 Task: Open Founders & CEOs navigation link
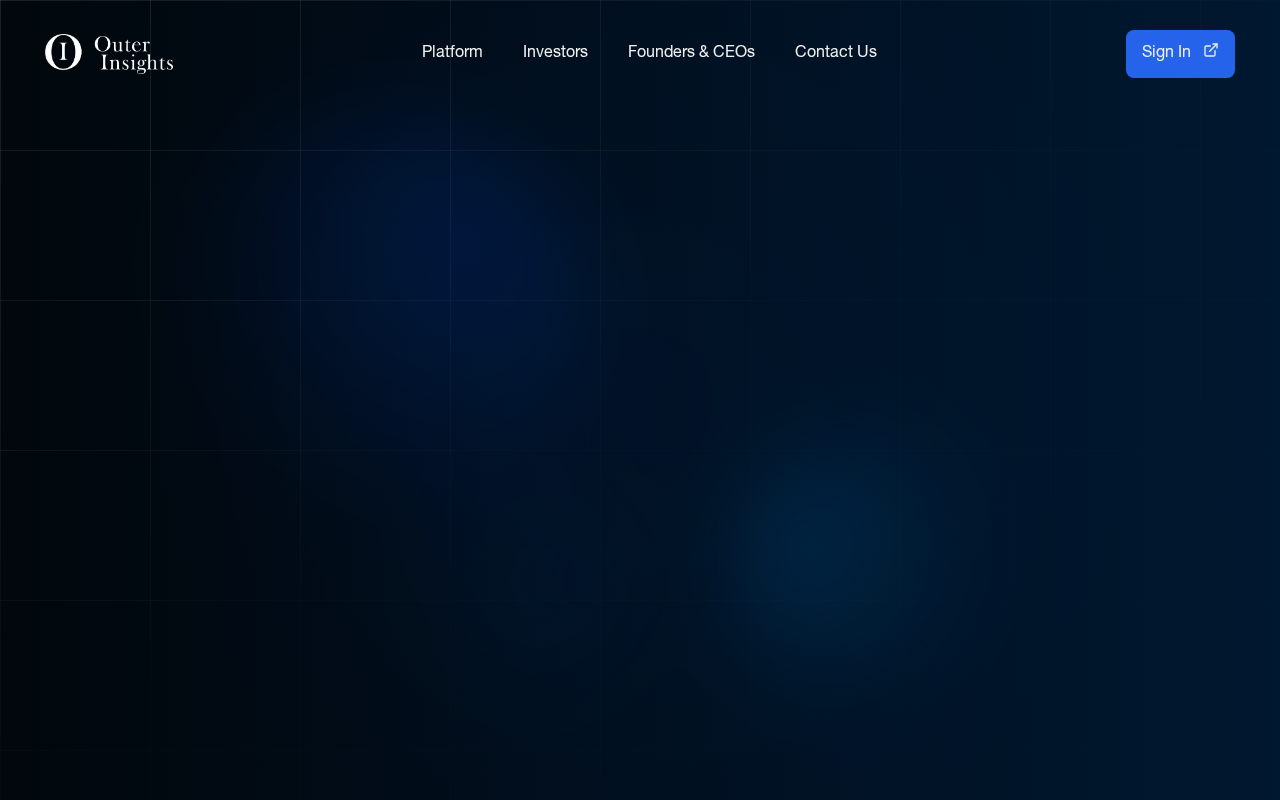(691, 52)
